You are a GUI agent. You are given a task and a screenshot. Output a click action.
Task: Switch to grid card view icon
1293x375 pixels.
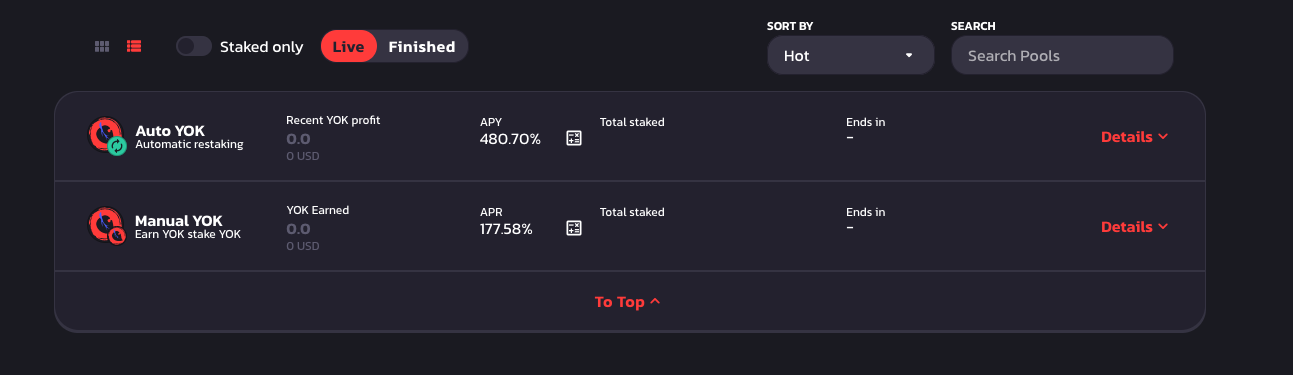point(102,47)
